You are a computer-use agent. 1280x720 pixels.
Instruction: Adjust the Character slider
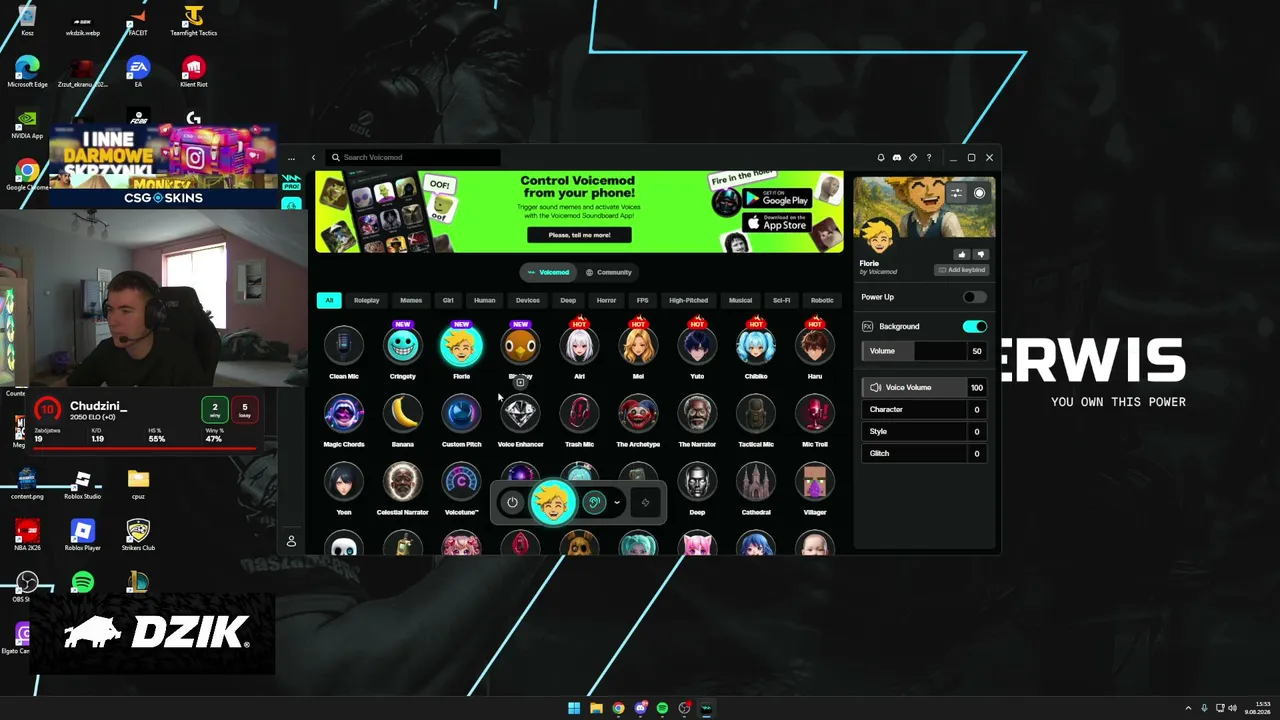click(925, 409)
